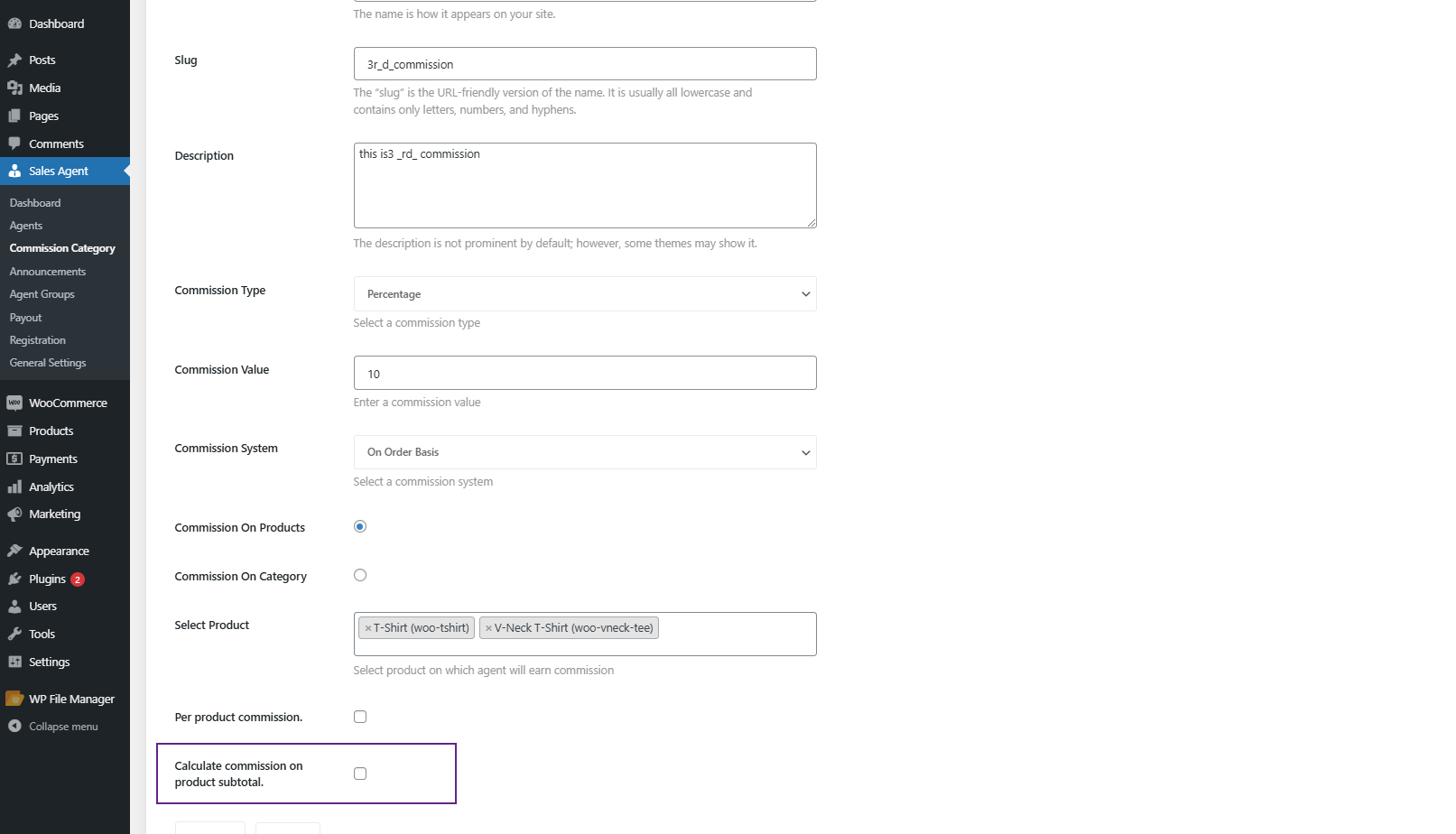
Task: Click the WooCommerce icon in sidebar
Action: tap(14, 403)
